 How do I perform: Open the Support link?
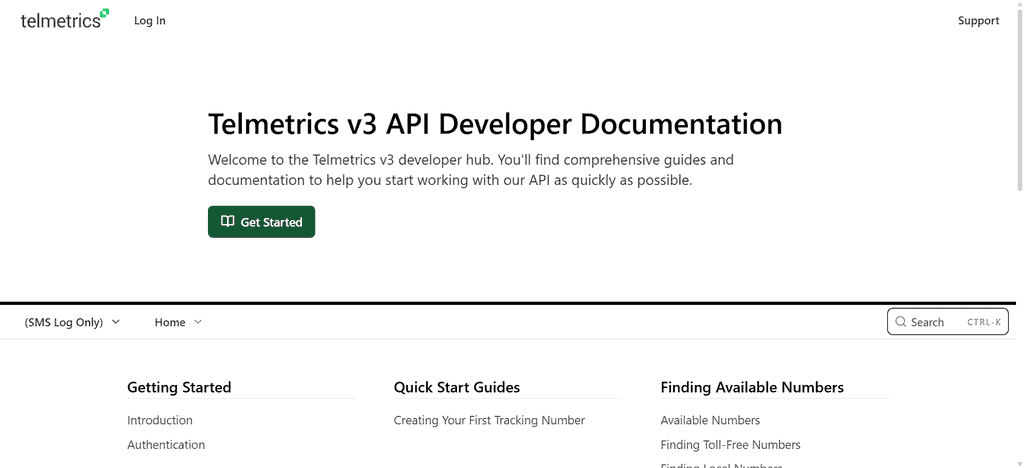coord(978,21)
